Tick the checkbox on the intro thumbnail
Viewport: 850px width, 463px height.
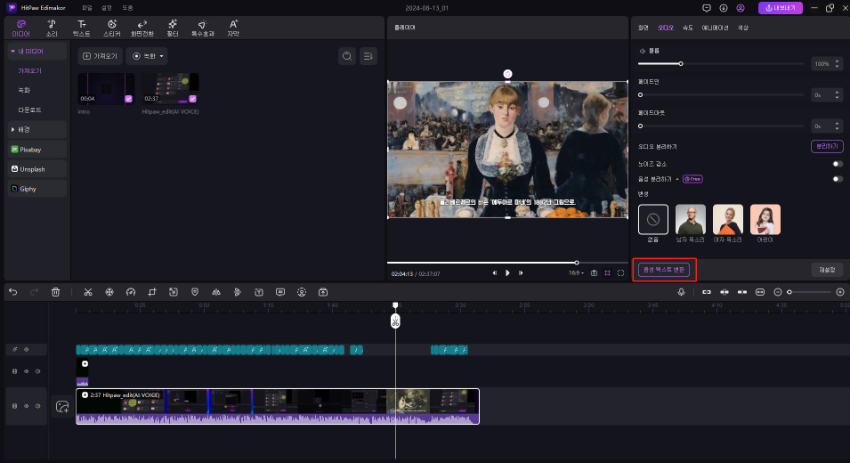pyautogui.click(x=128, y=99)
